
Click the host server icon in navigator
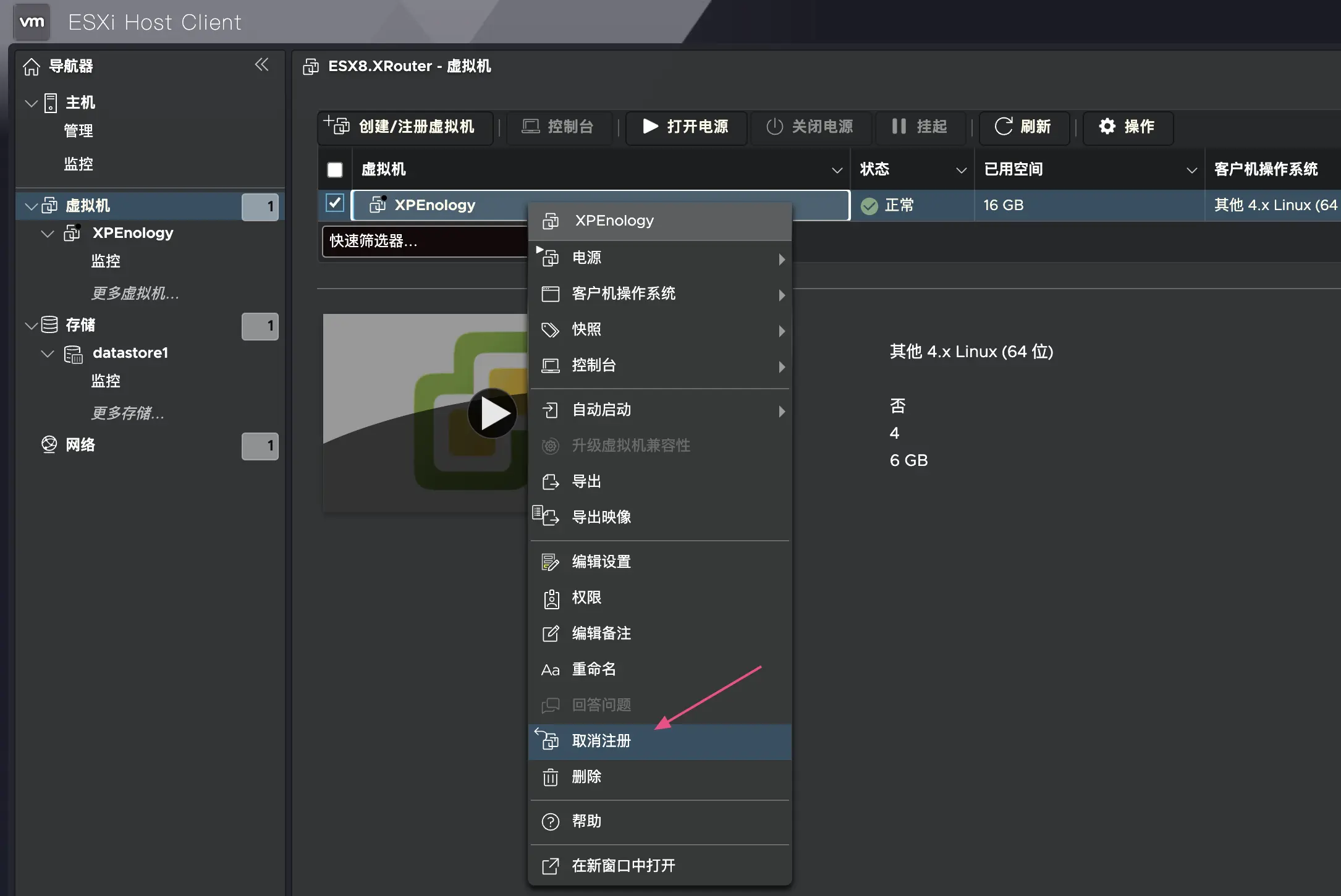point(51,103)
